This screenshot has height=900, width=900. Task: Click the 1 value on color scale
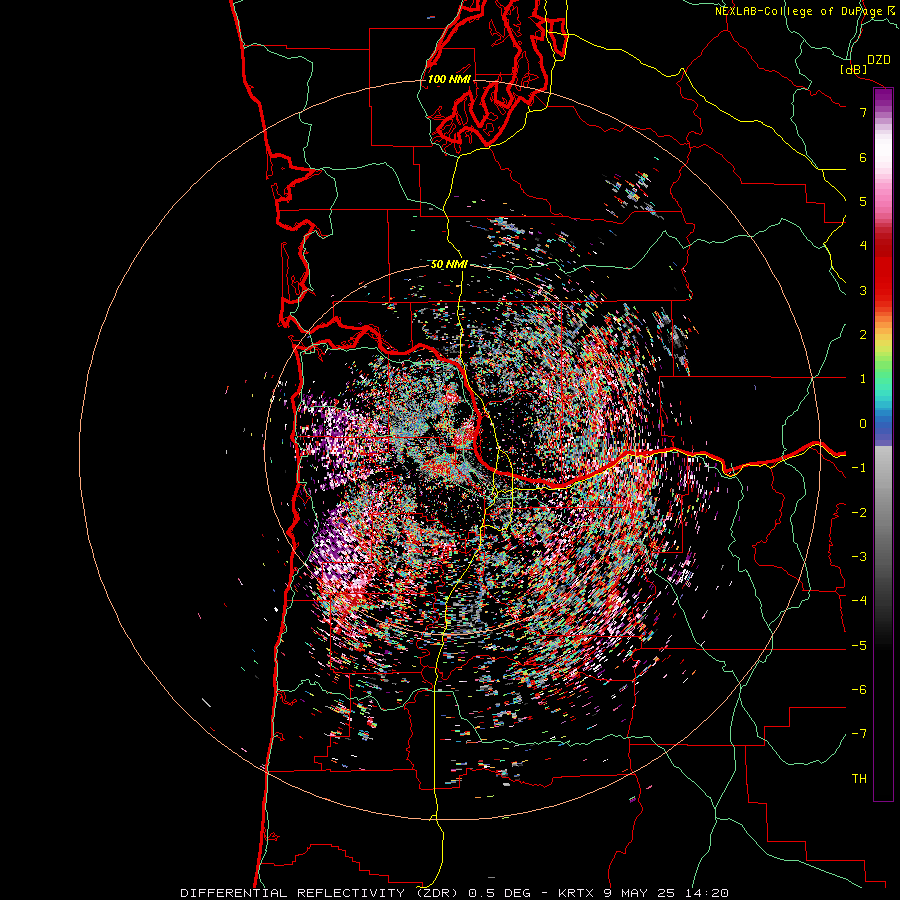[863, 379]
